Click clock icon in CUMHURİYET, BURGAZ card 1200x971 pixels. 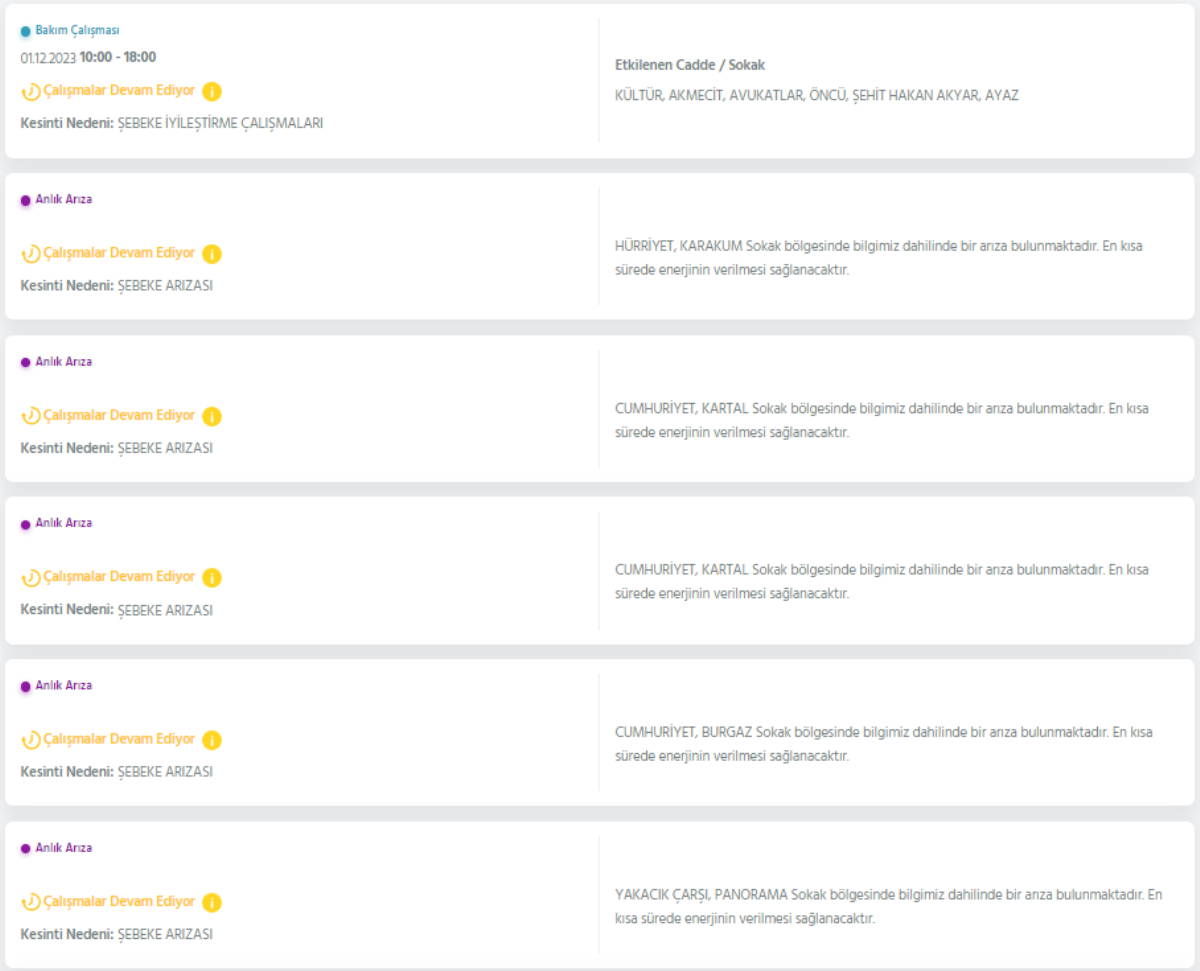(x=31, y=740)
